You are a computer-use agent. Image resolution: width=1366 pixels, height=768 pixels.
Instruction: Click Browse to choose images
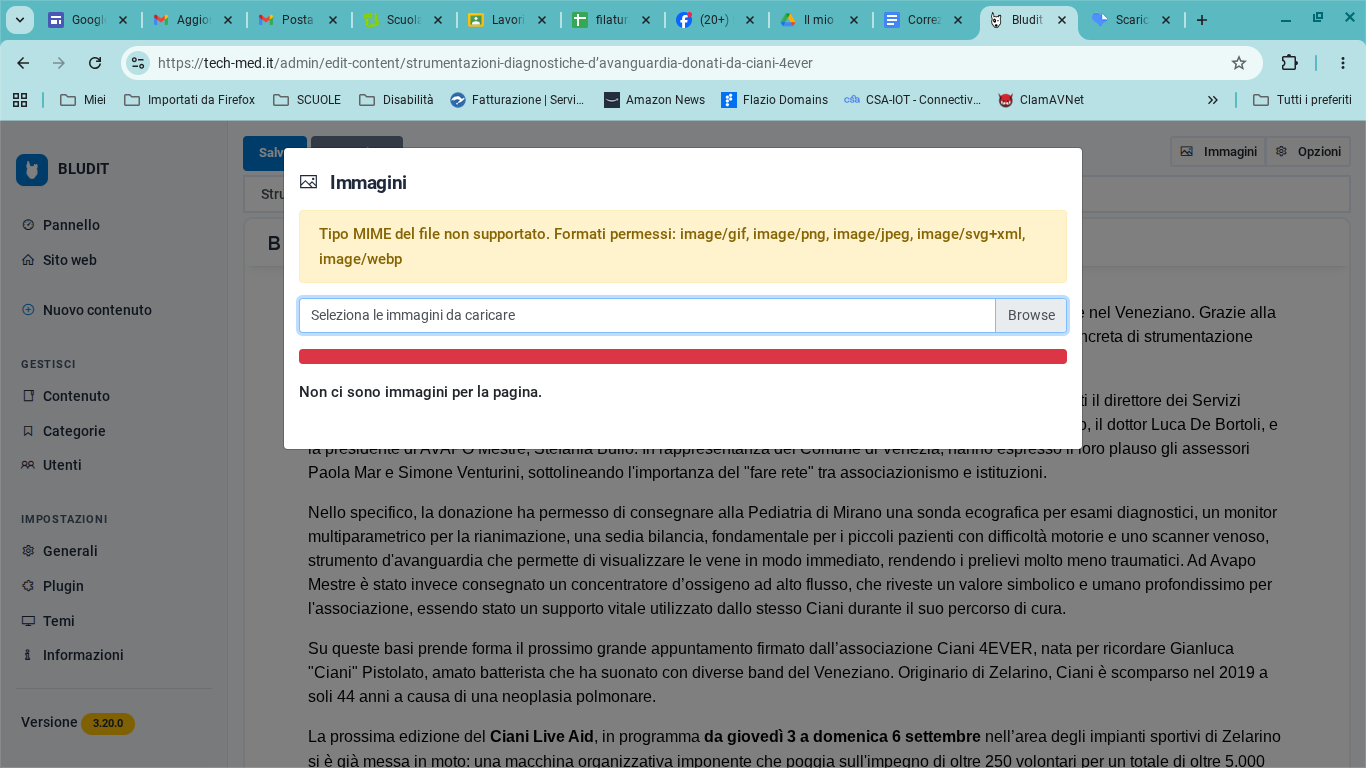(1030, 315)
